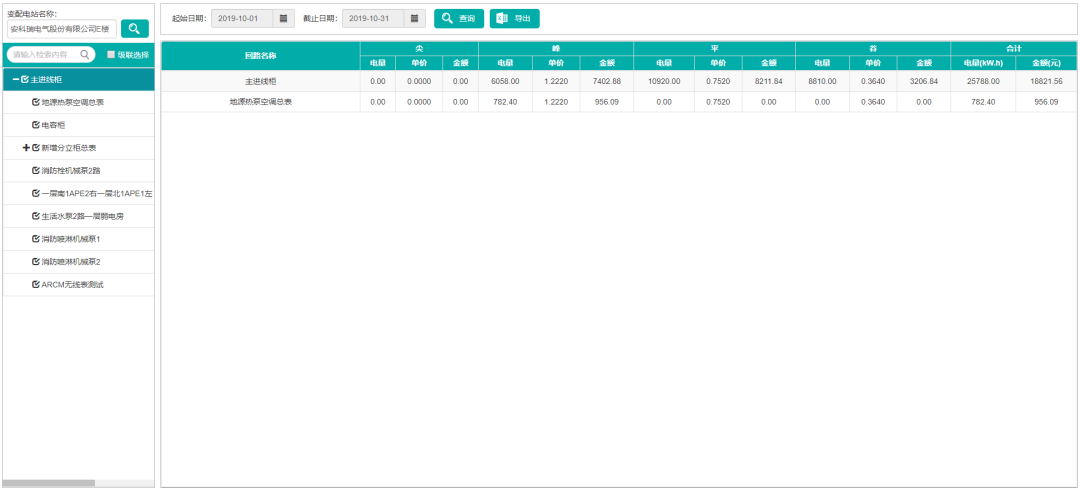This screenshot has width=1080, height=493.
Task: Click the substation name input field
Action: (x=62, y=29)
